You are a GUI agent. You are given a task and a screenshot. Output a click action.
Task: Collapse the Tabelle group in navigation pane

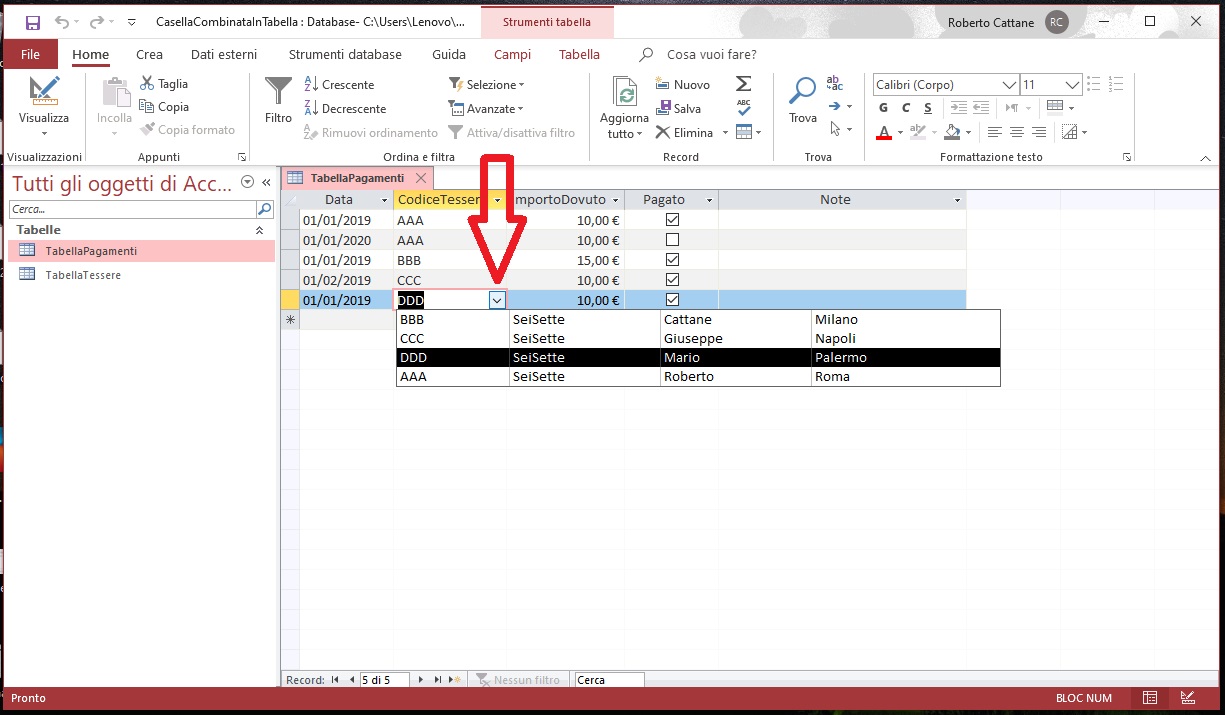pos(260,230)
